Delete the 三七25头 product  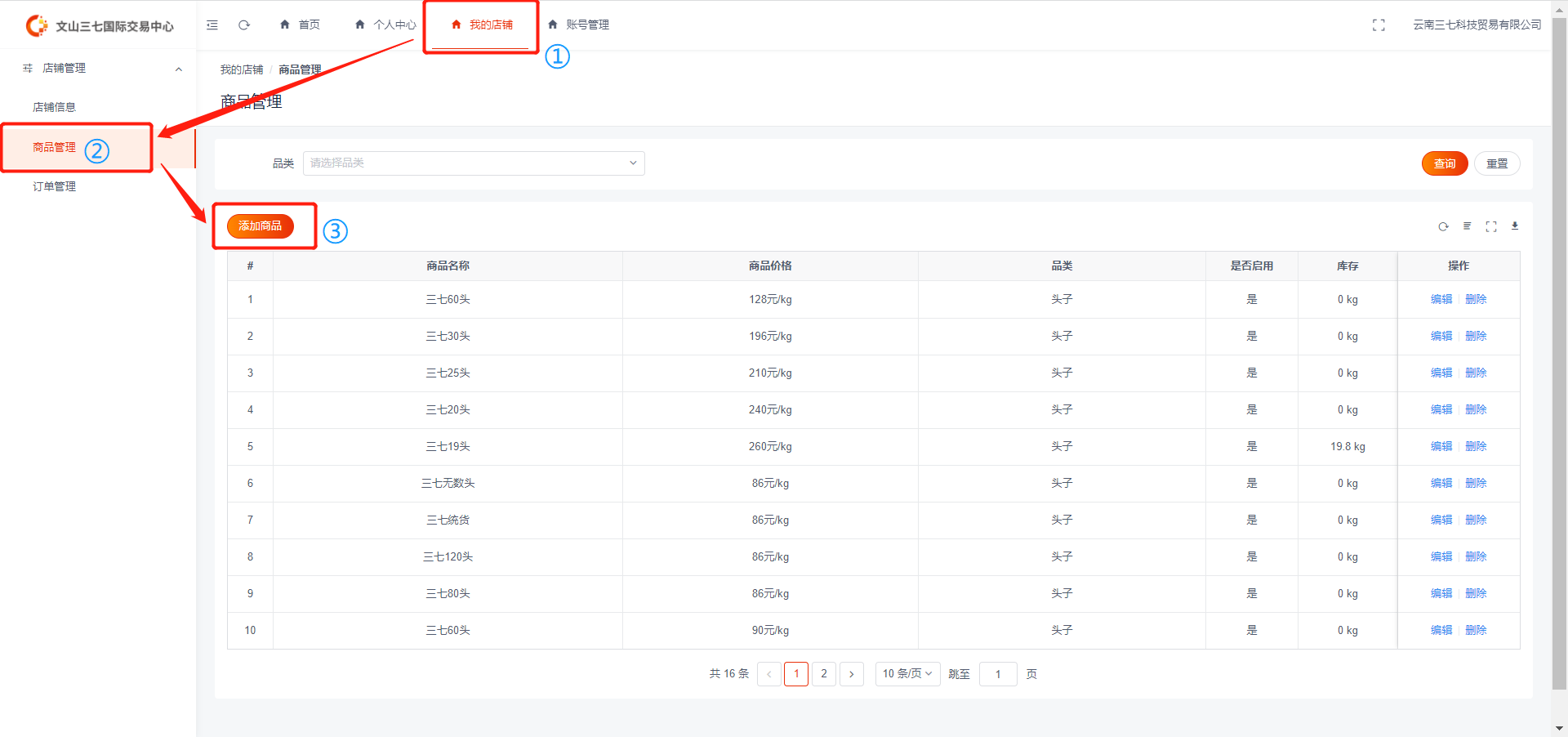pyautogui.click(x=1476, y=373)
